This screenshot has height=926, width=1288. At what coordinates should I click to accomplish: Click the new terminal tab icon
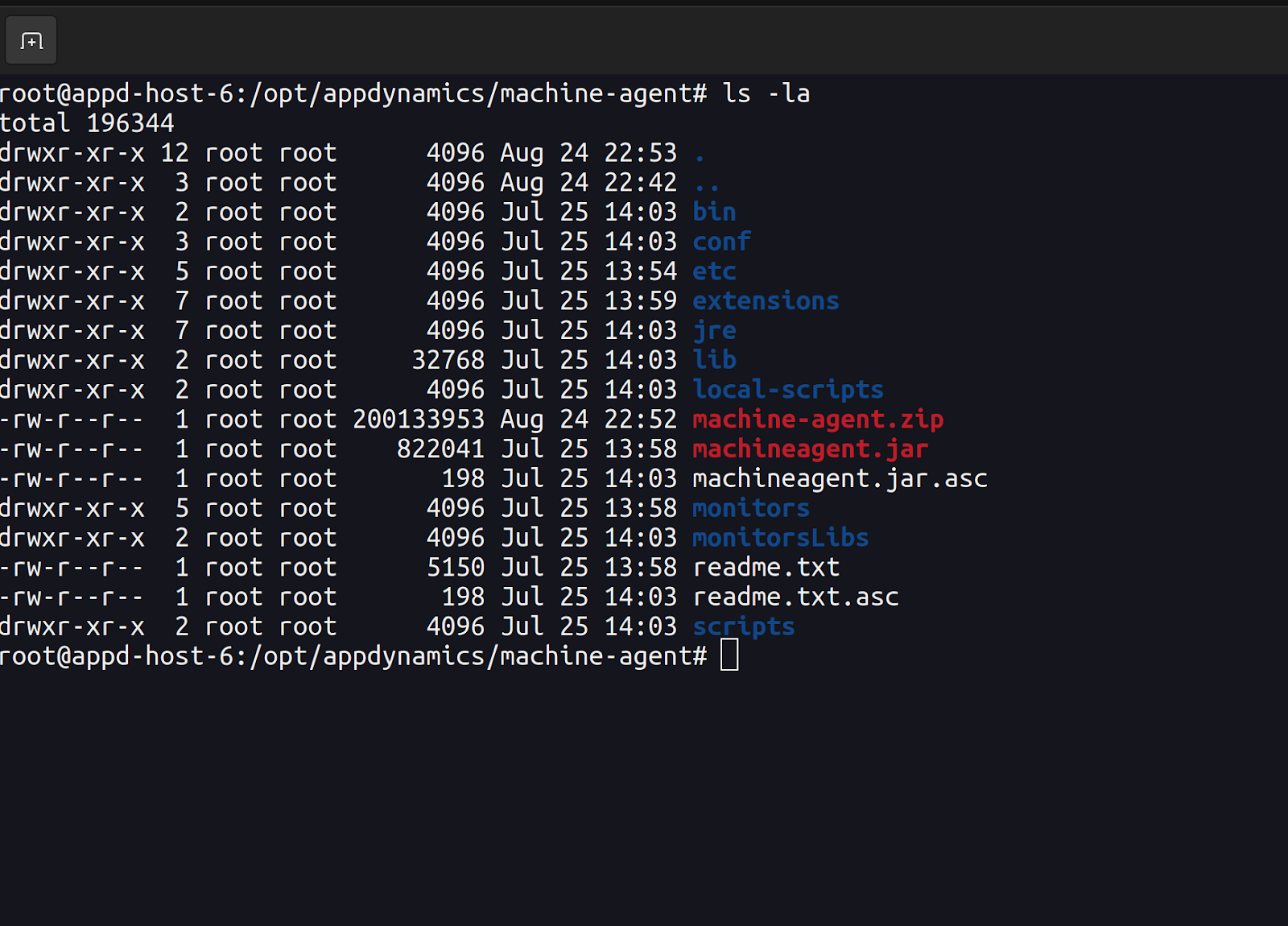click(31, 40)
